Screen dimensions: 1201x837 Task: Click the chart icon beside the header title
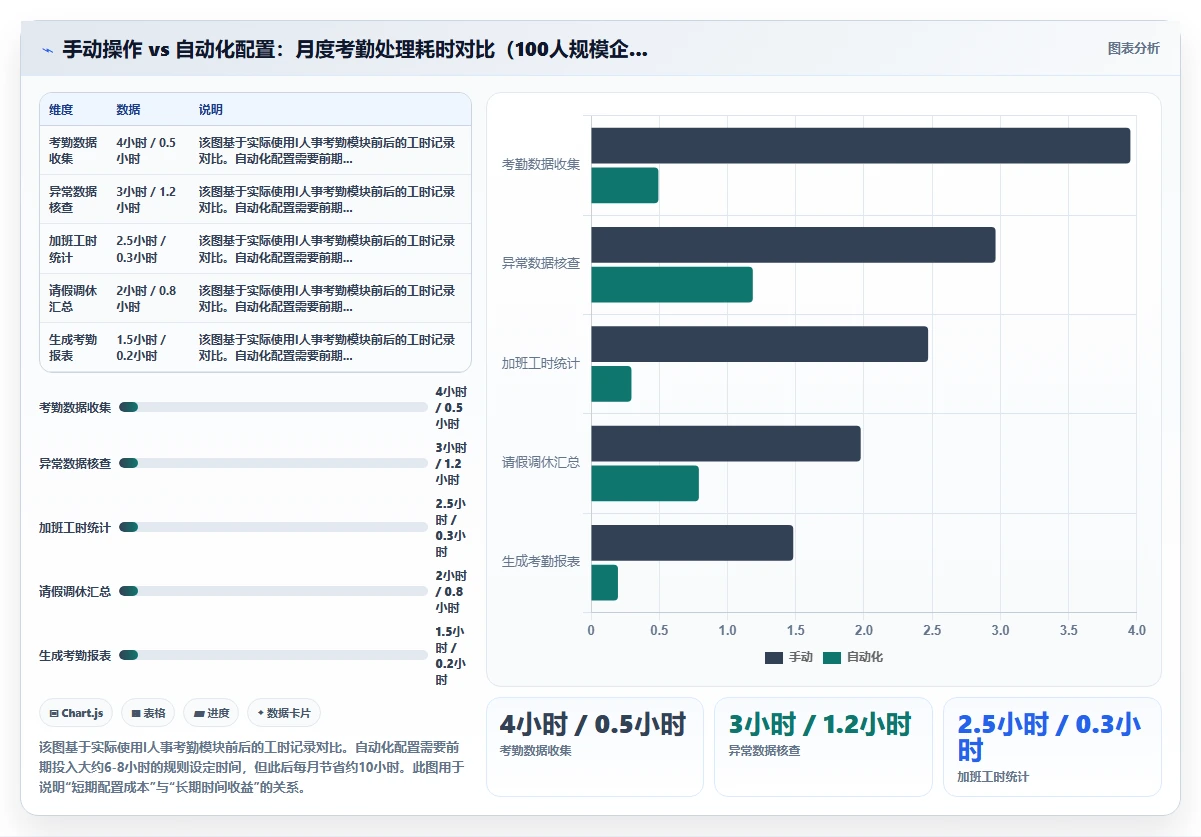point(48,50)
